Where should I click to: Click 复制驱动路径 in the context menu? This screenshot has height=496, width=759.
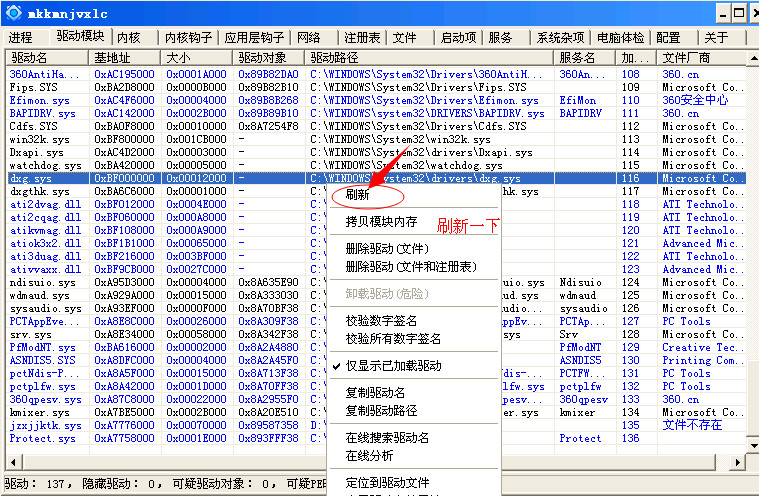381,410
